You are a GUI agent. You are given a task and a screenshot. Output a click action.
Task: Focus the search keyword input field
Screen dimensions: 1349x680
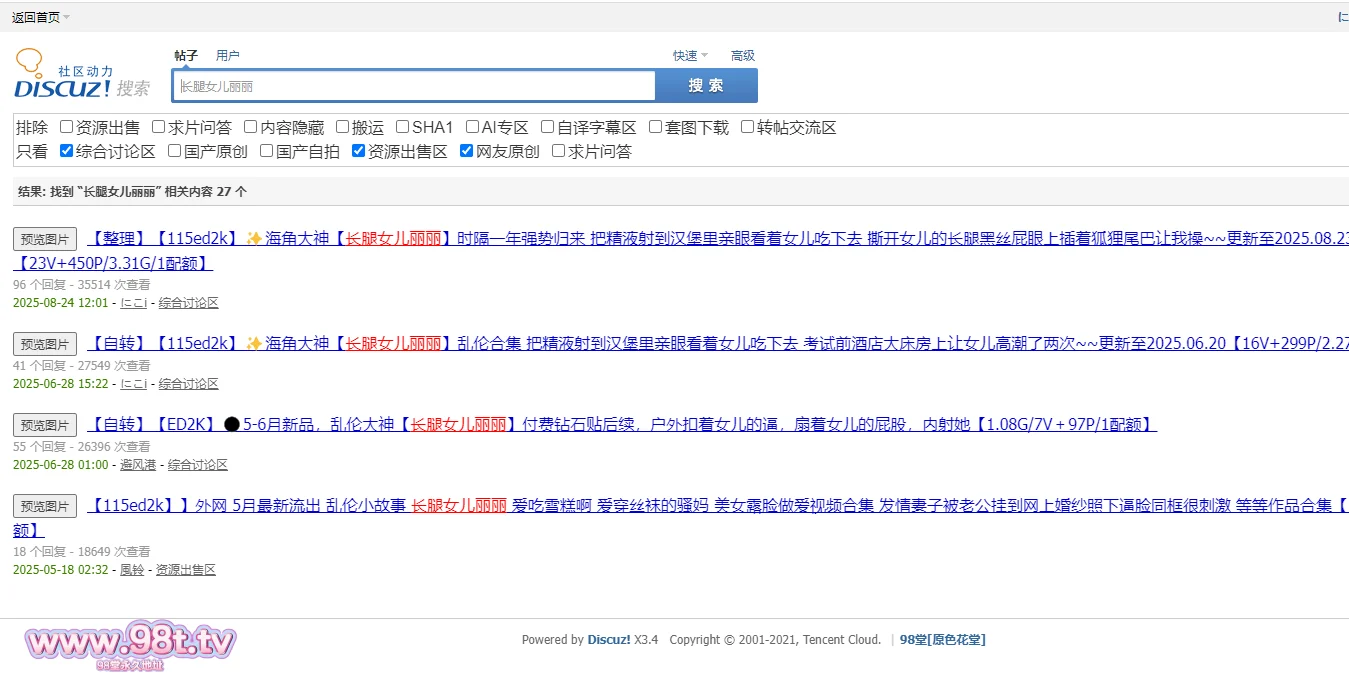414,86
